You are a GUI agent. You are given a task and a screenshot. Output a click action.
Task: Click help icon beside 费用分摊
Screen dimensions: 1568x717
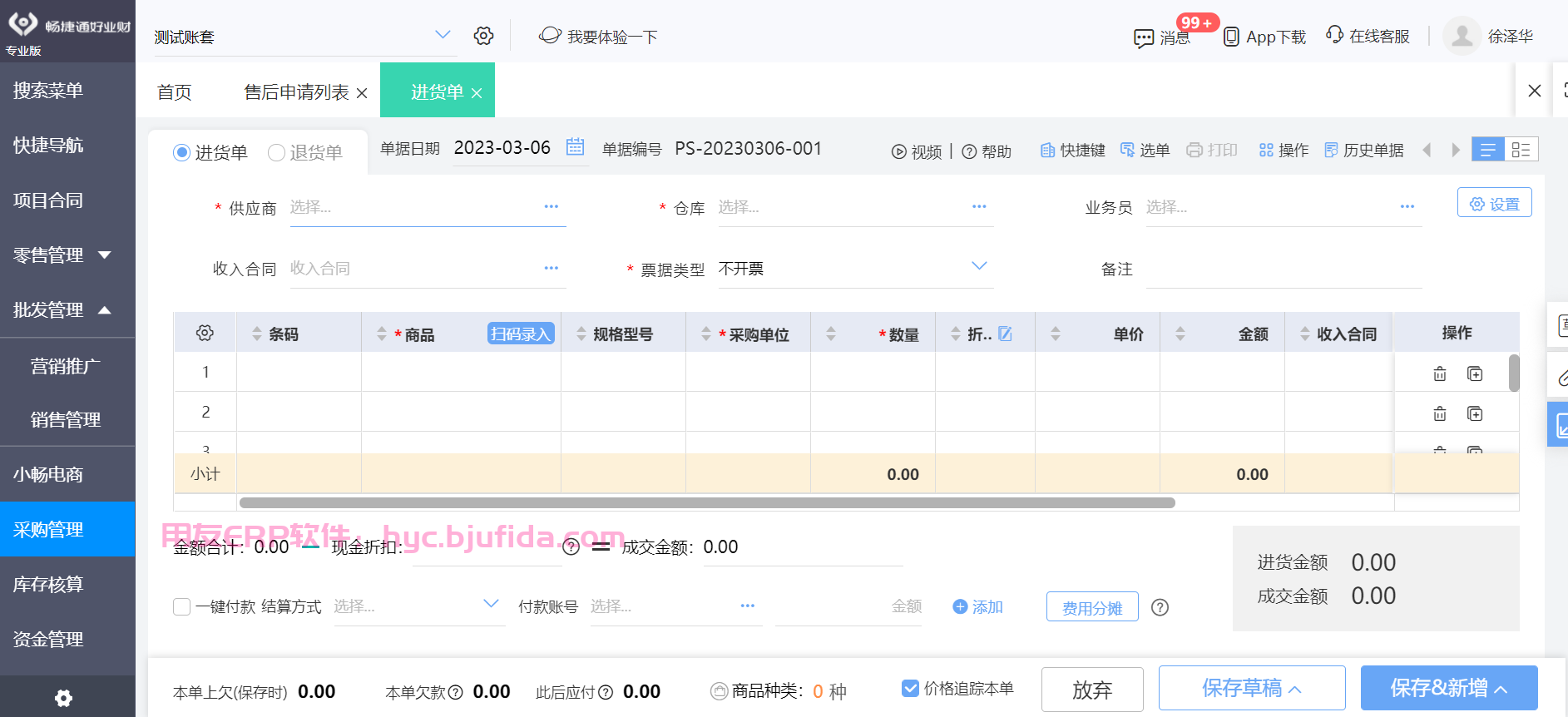[x=1160, y=607]
